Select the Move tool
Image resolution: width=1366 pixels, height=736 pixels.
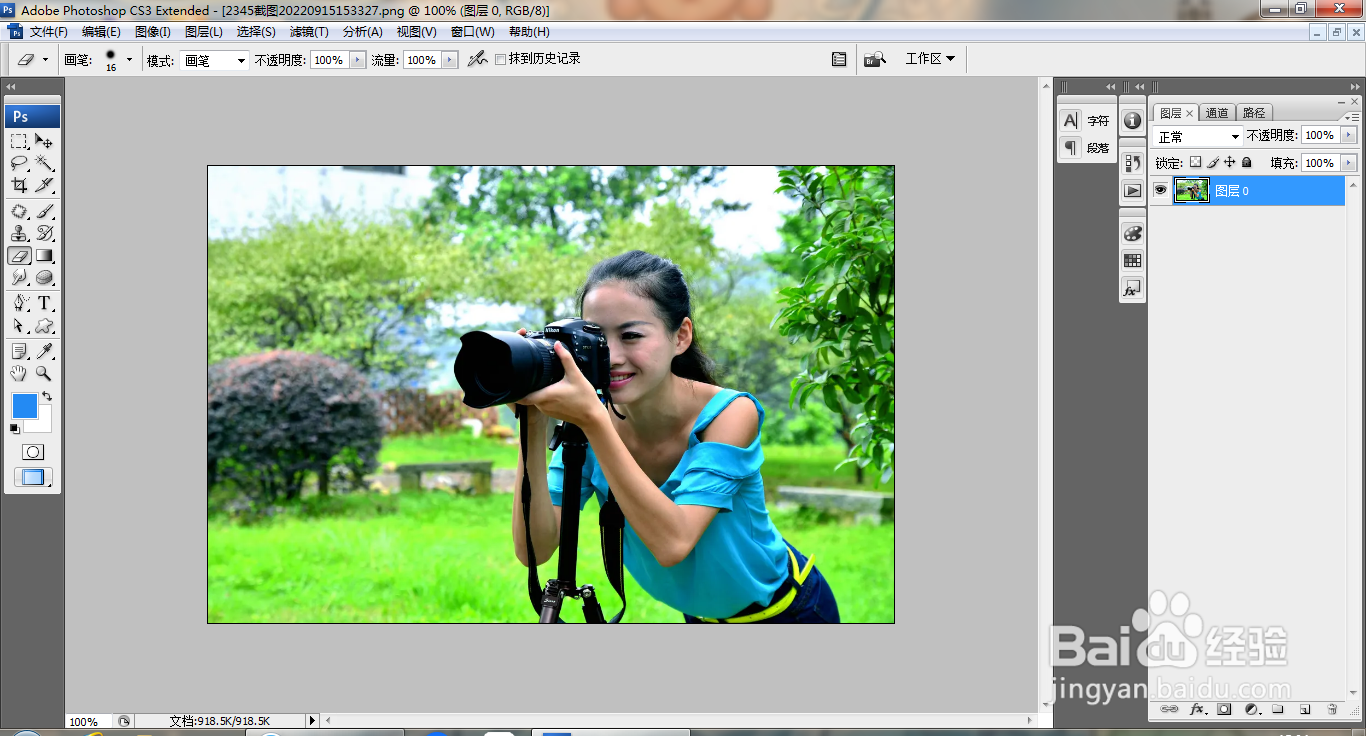click(45, 141)
